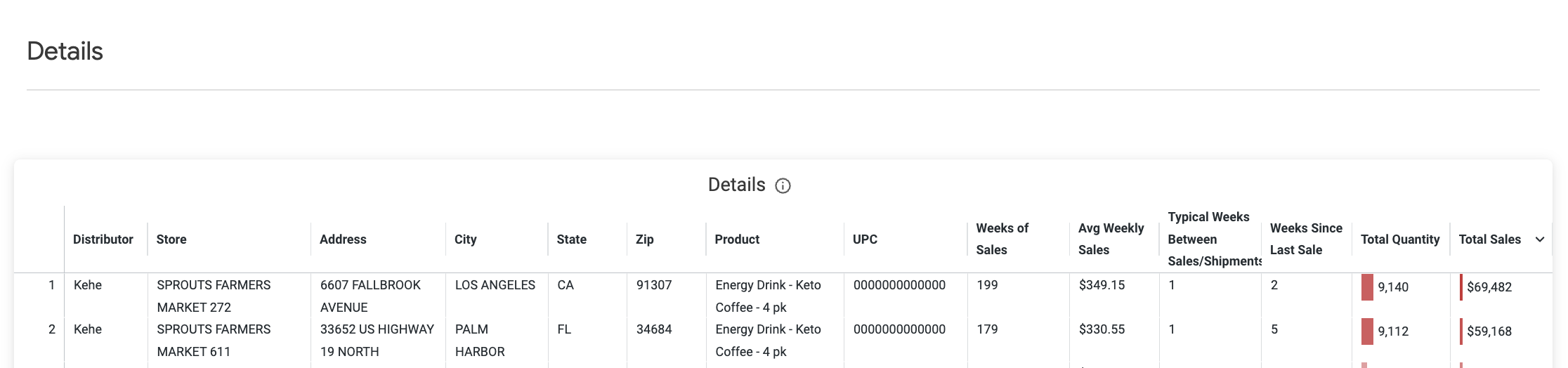This screenshot has width=1568, height=368.
Task: Select the PALM HARBOR city cell
Action: (x=480, y=341)
